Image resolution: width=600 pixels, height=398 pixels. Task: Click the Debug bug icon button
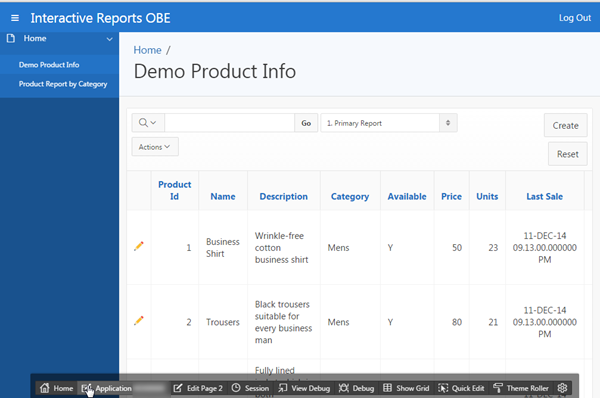click(356, 388)
